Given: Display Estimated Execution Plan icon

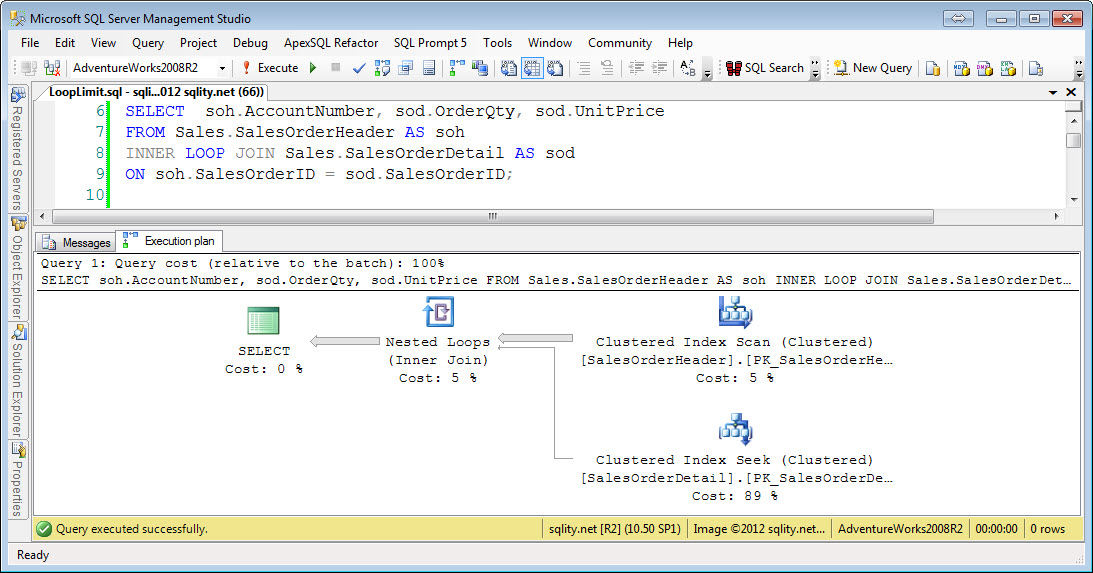Looking at the screenshot, I should click(382, 68).
